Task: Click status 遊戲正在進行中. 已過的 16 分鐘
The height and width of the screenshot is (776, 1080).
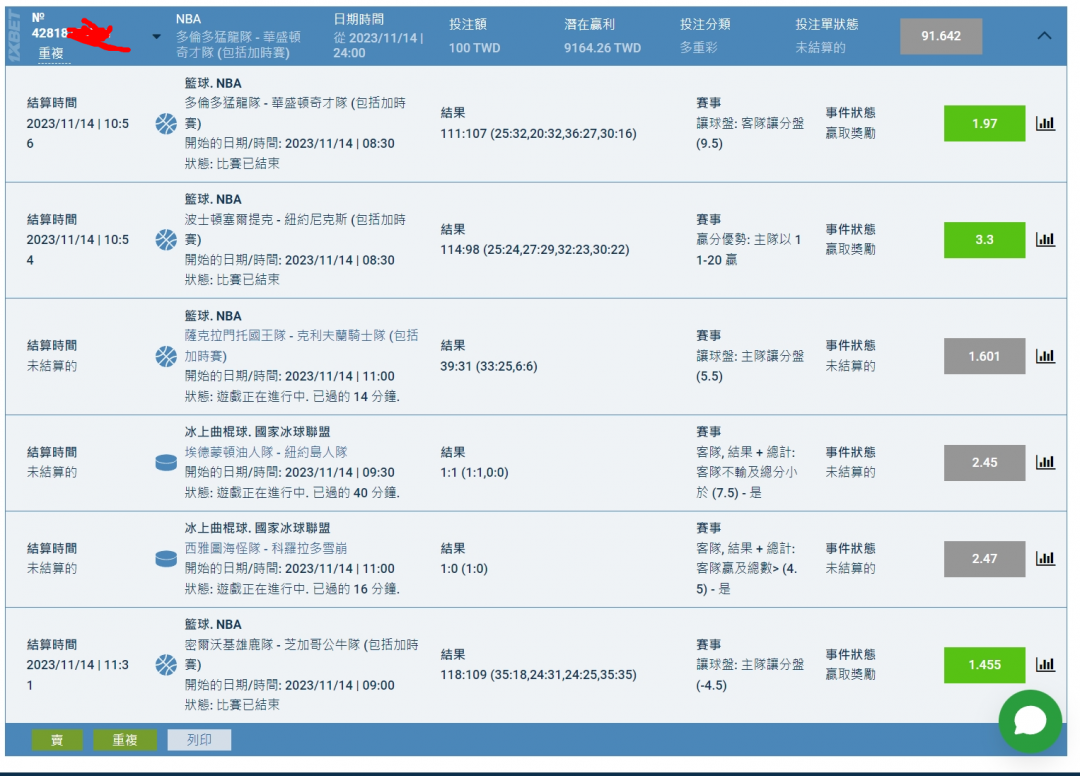Action: 292,589
